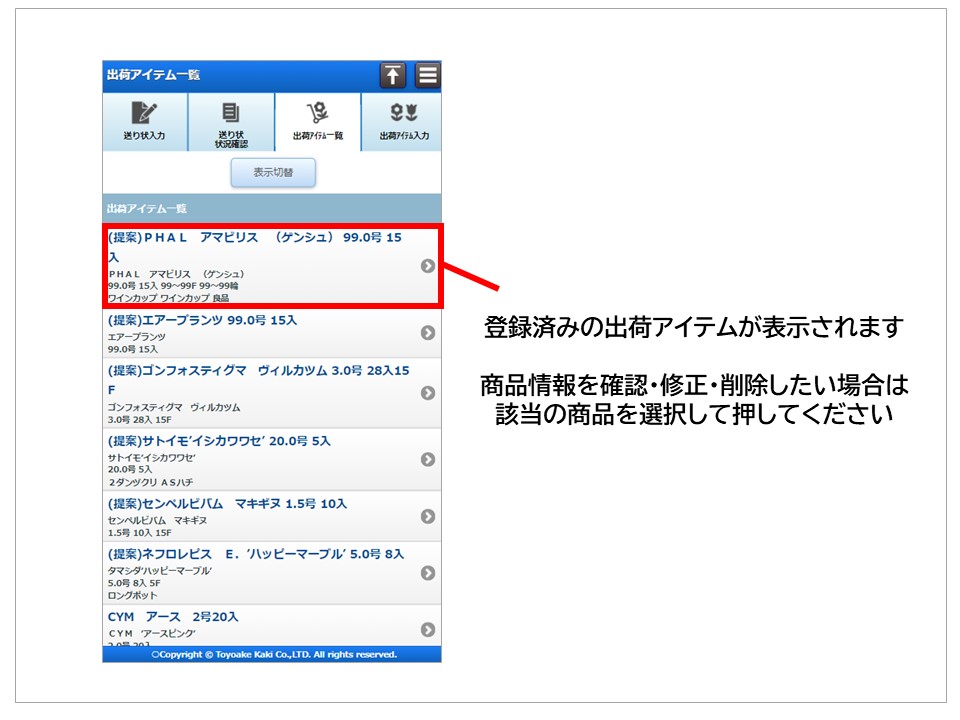The width and height of the screenshot is (960, 720).
Task: Expand arrow for エアープランツ item
Action: click(427, 333)
